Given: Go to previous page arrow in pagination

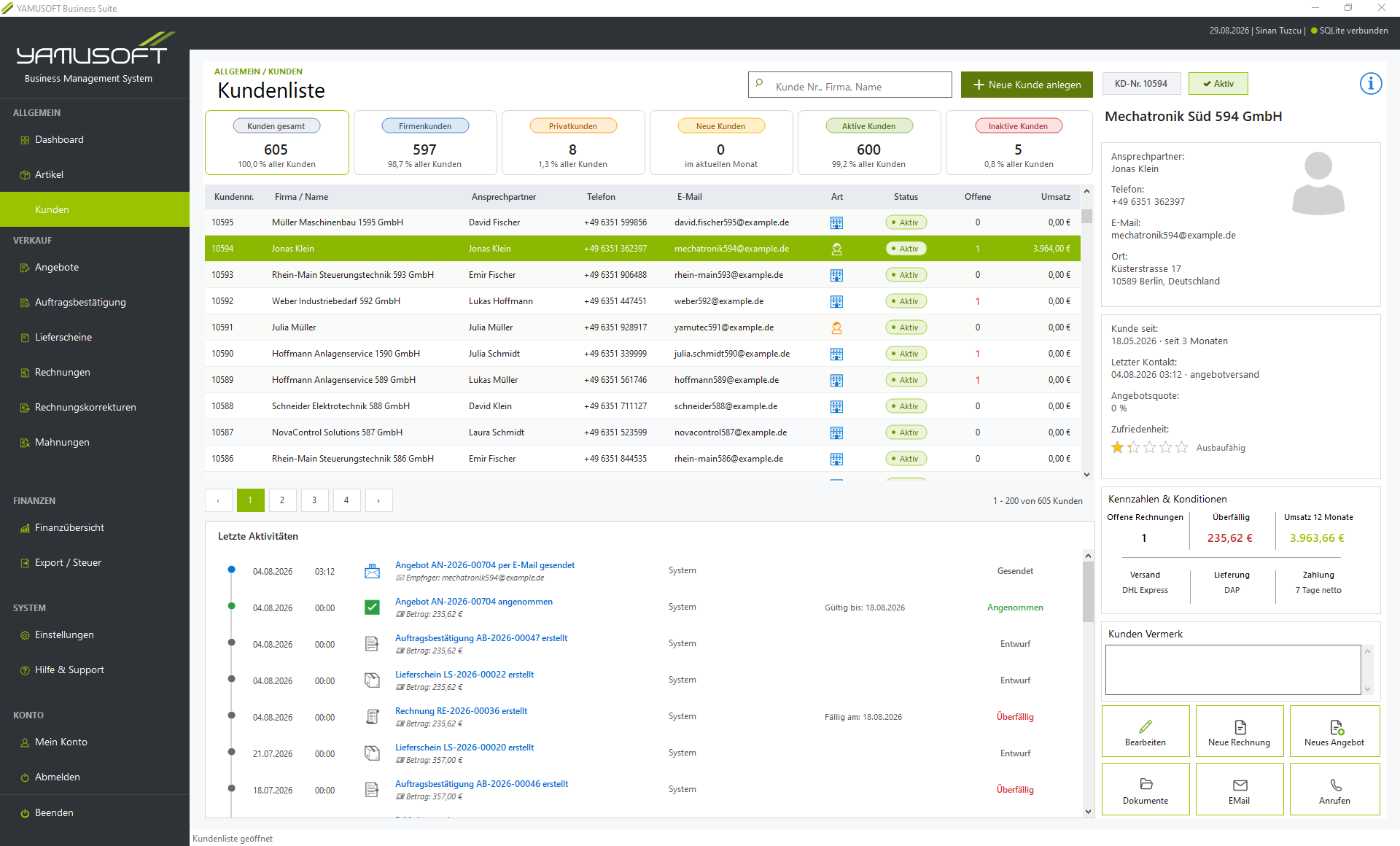Looking at the screenshot, I should 218,500.
